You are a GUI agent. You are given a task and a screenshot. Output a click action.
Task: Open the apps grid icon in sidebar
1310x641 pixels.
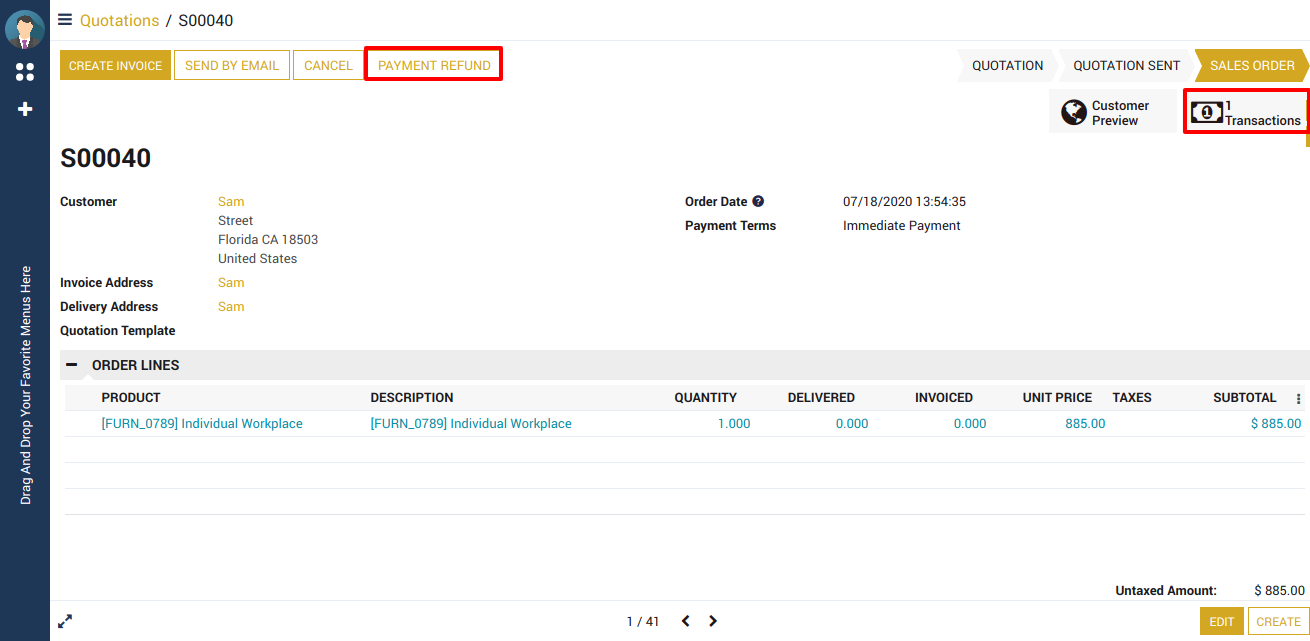click(x=25, y=72)
